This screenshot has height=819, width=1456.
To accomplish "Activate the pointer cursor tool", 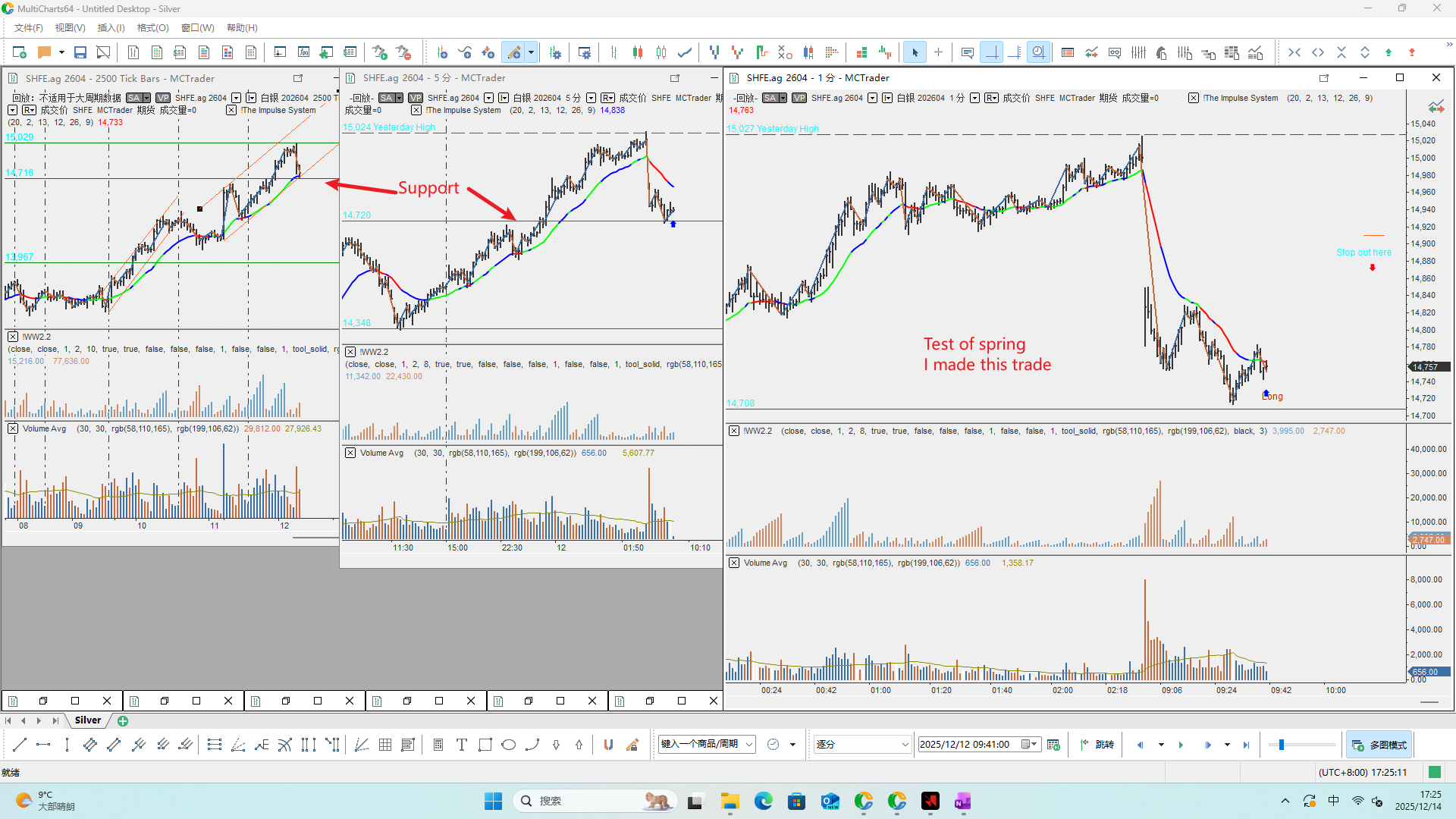I will click(x=915, y=52).
